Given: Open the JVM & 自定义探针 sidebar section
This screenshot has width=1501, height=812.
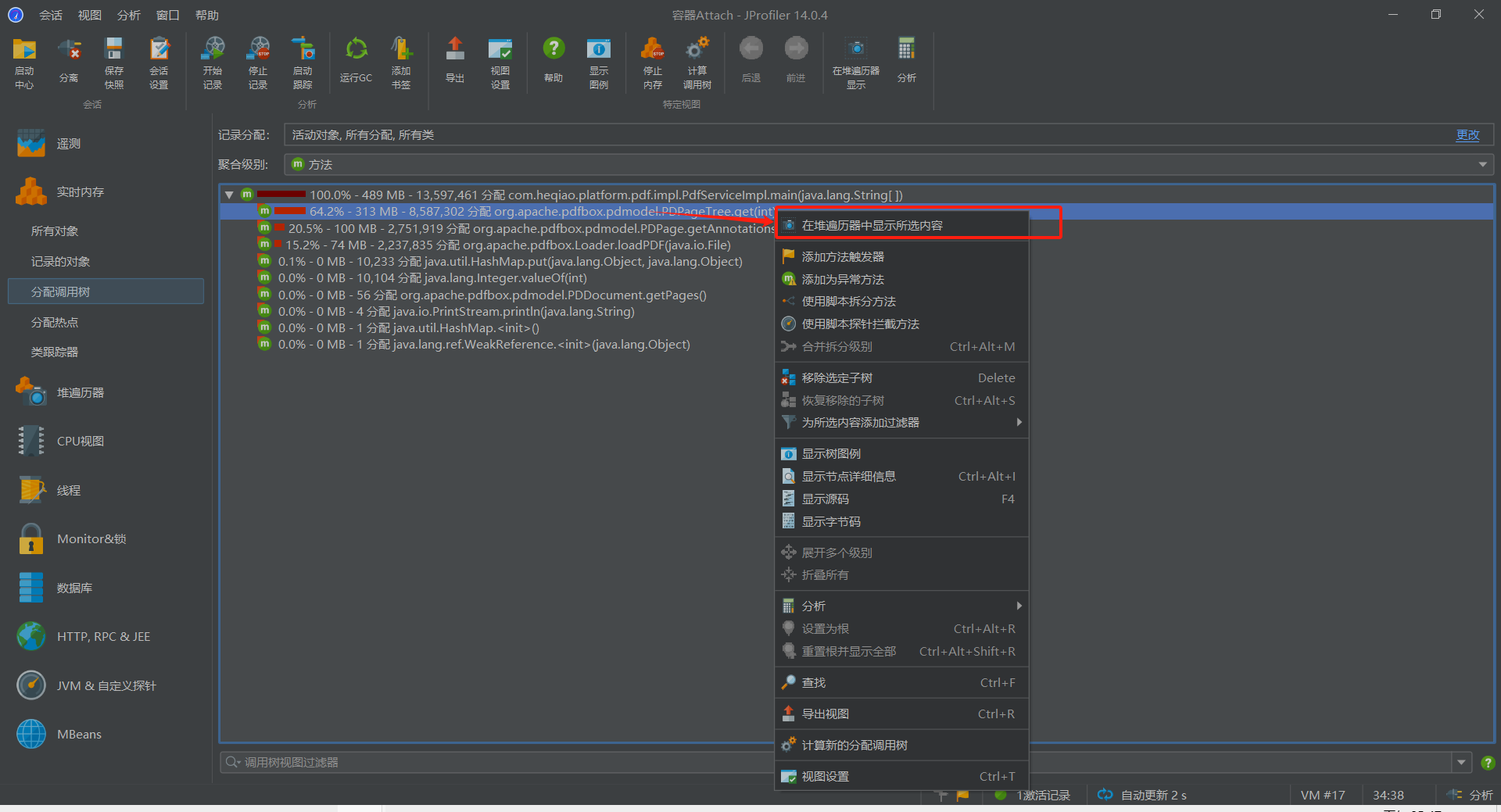Looking at the screenshot, I should [x=106, y=685].
